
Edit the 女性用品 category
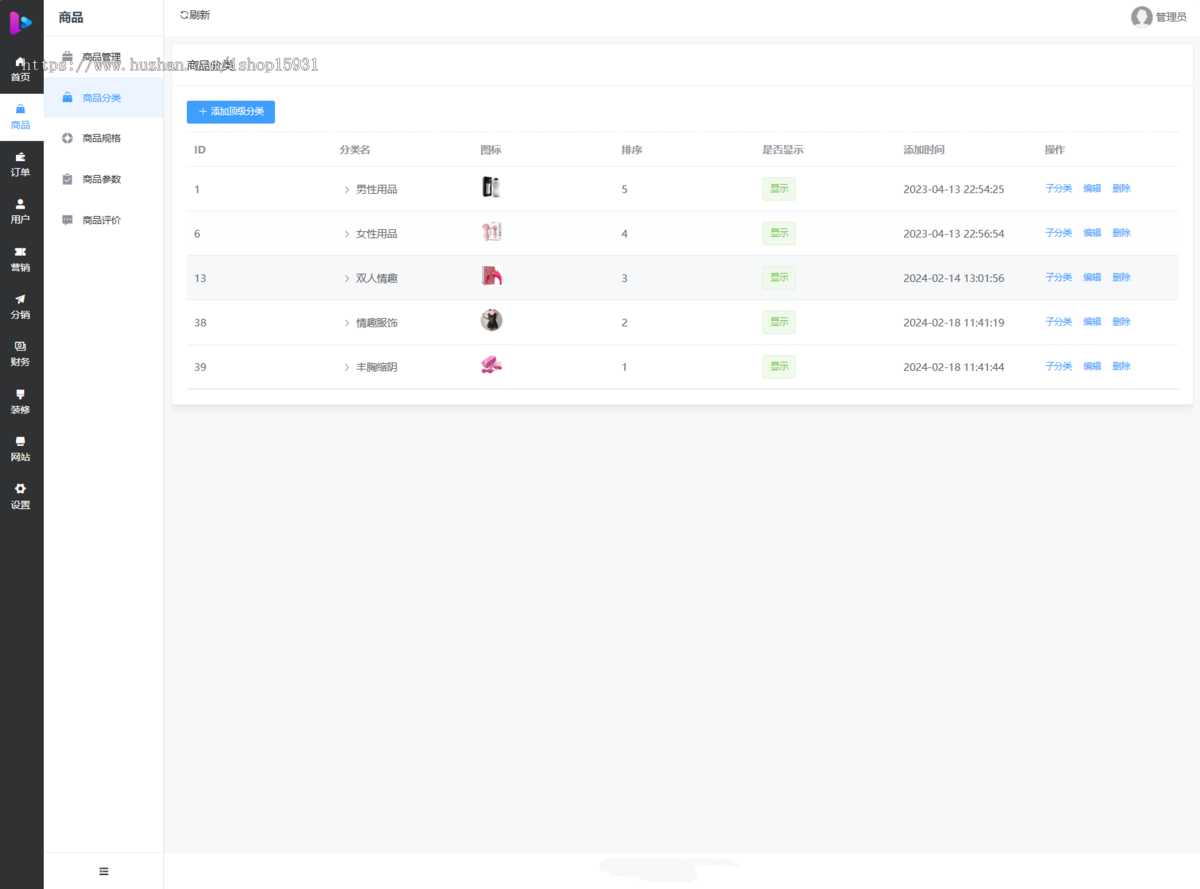point(1092,233)
